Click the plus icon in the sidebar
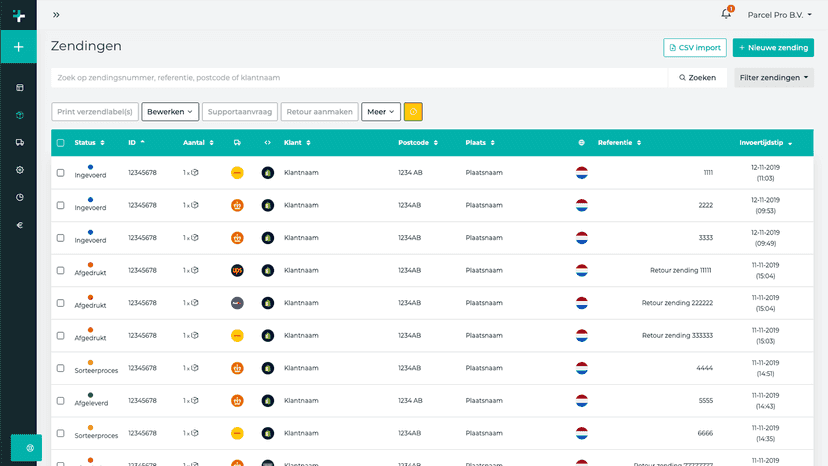Screen dimensions: 828x466 click(x=18, y=47)
